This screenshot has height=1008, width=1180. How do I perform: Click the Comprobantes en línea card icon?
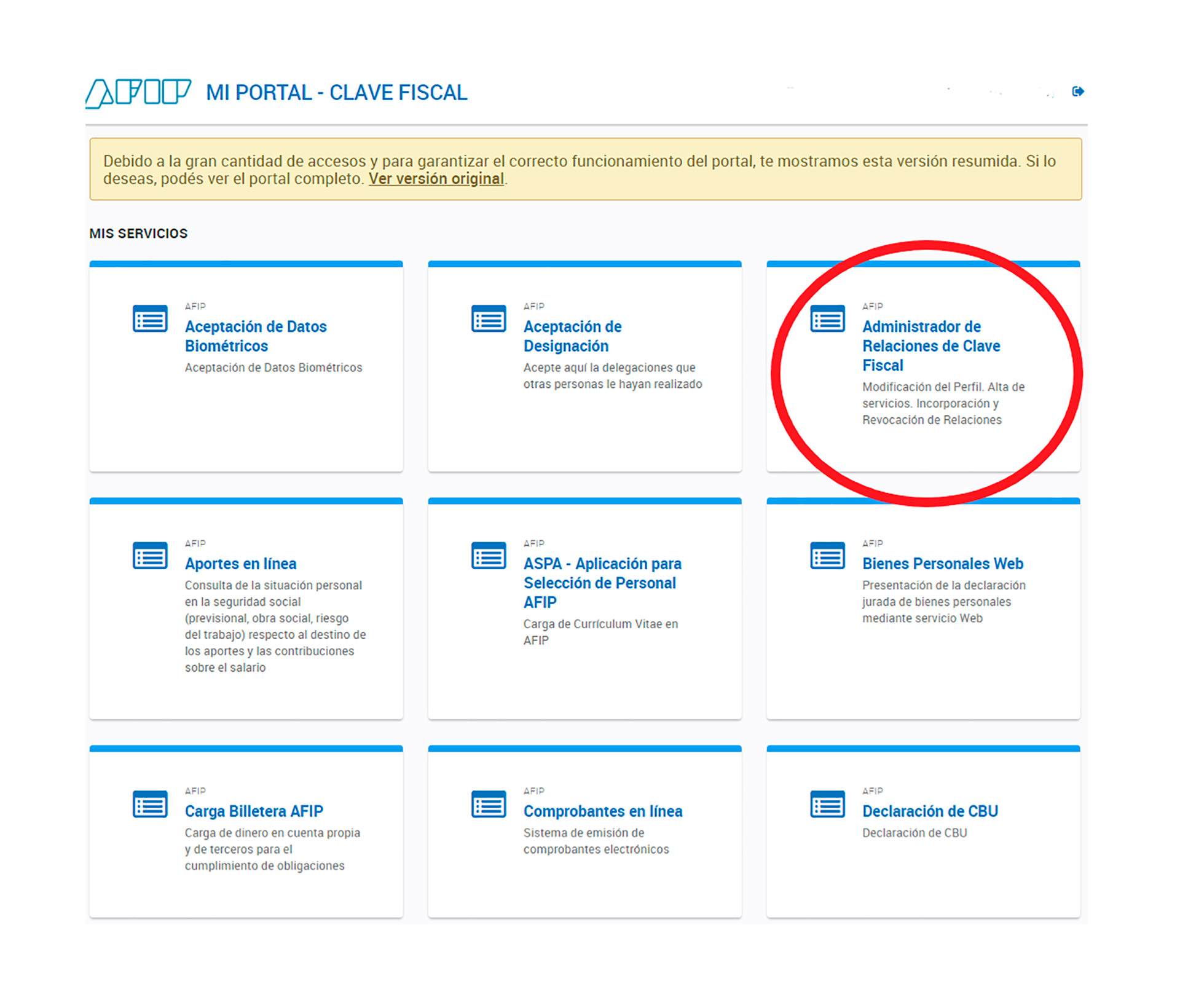pyautogui.click(x=489, y=804)
